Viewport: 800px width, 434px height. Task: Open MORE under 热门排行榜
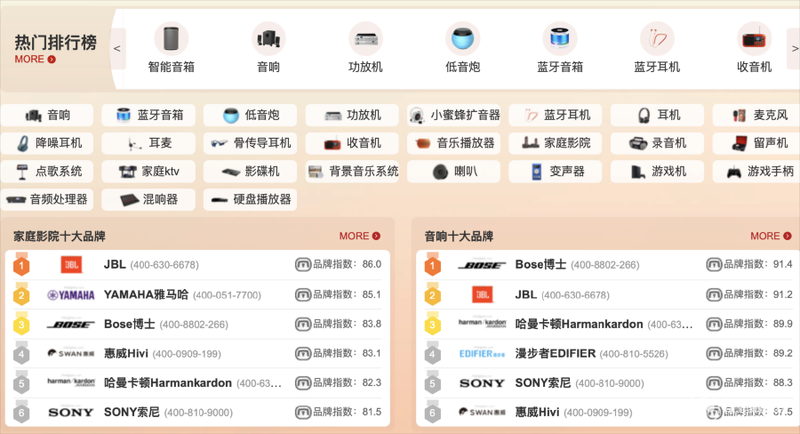[35, 59]
